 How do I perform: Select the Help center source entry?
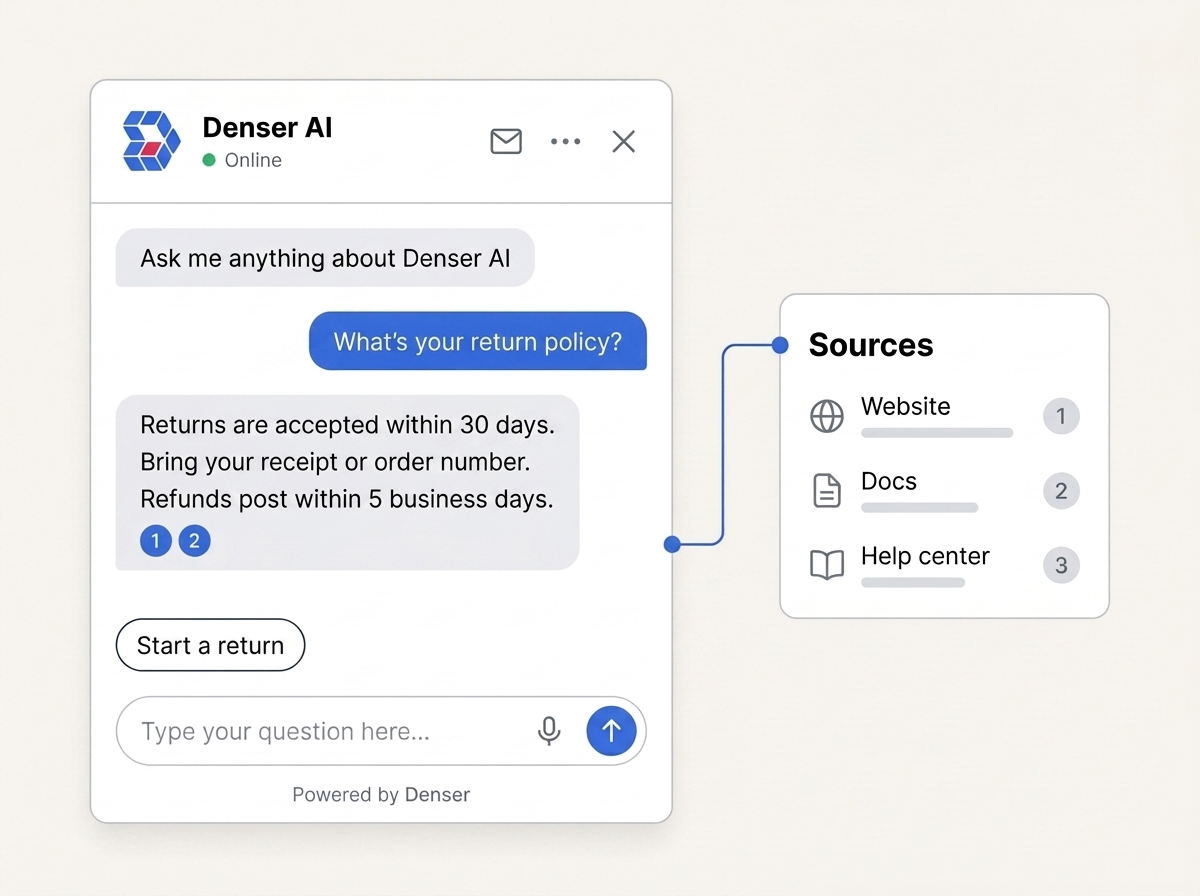(x=944, y=566)
